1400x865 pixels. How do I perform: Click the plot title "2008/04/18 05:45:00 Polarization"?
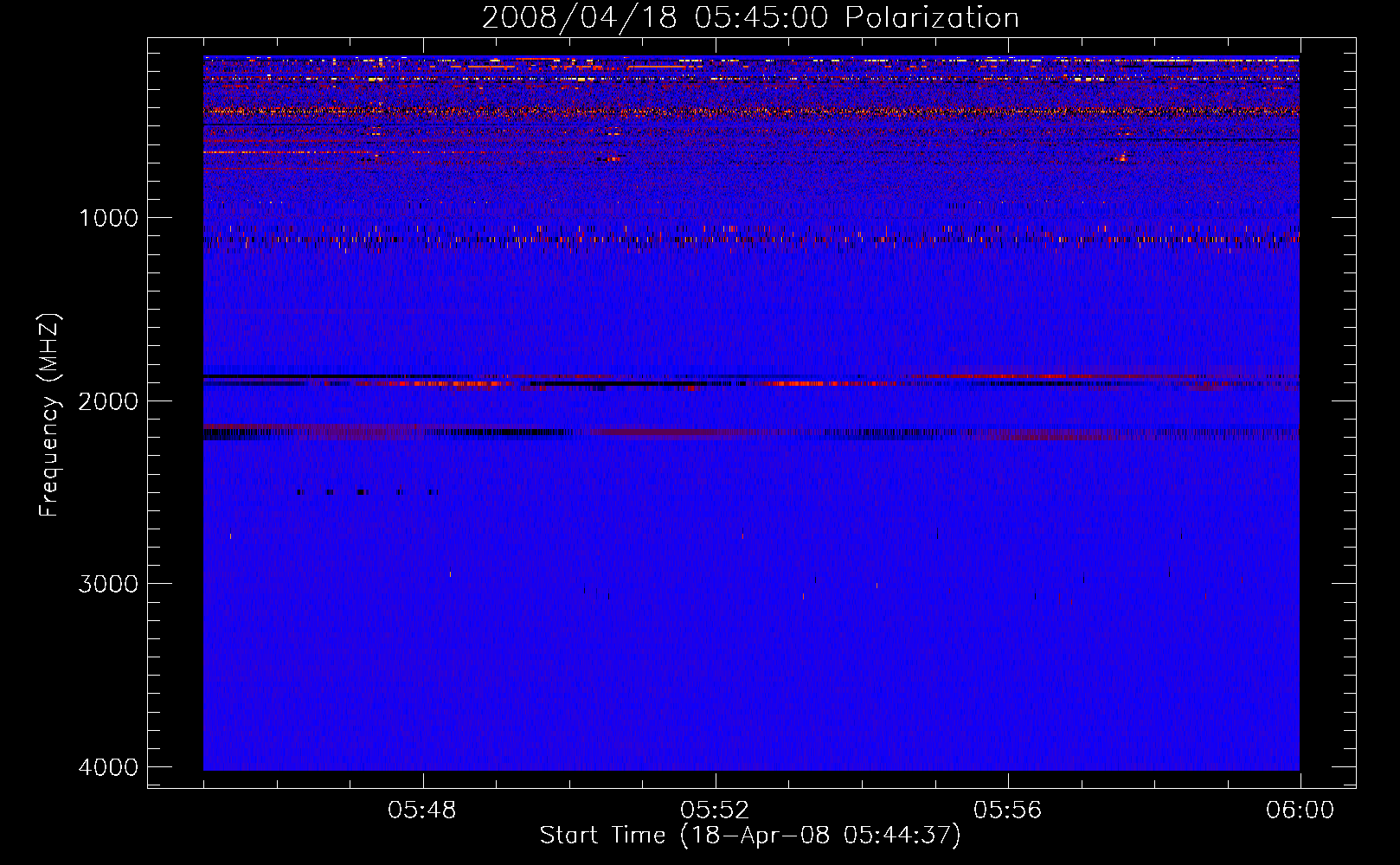[749, 18]
